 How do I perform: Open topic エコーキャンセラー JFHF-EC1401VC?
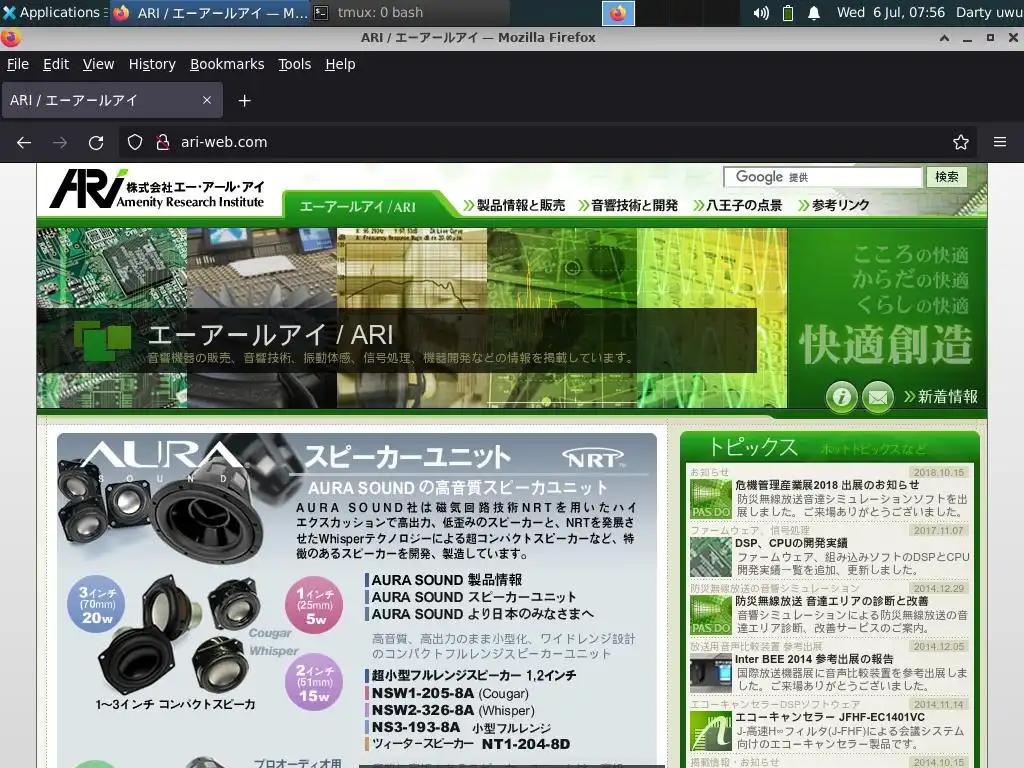coord(829,717)
